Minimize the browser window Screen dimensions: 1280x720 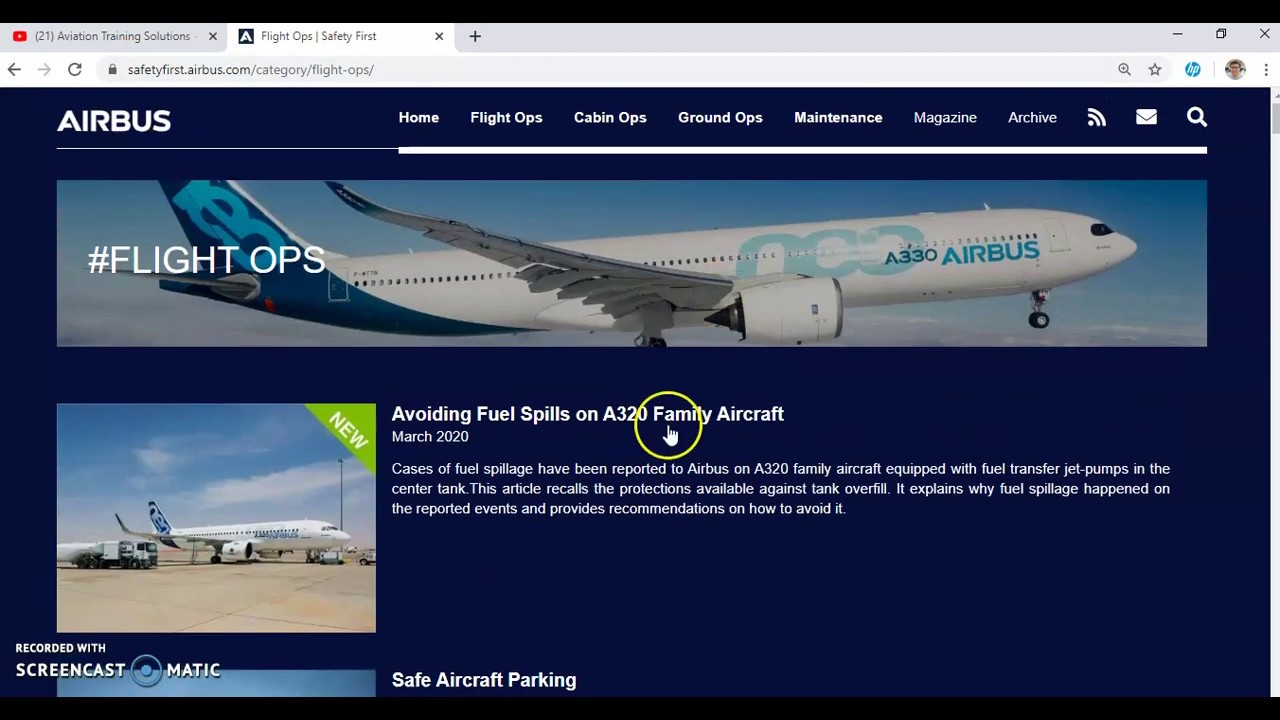point(1178,34)
